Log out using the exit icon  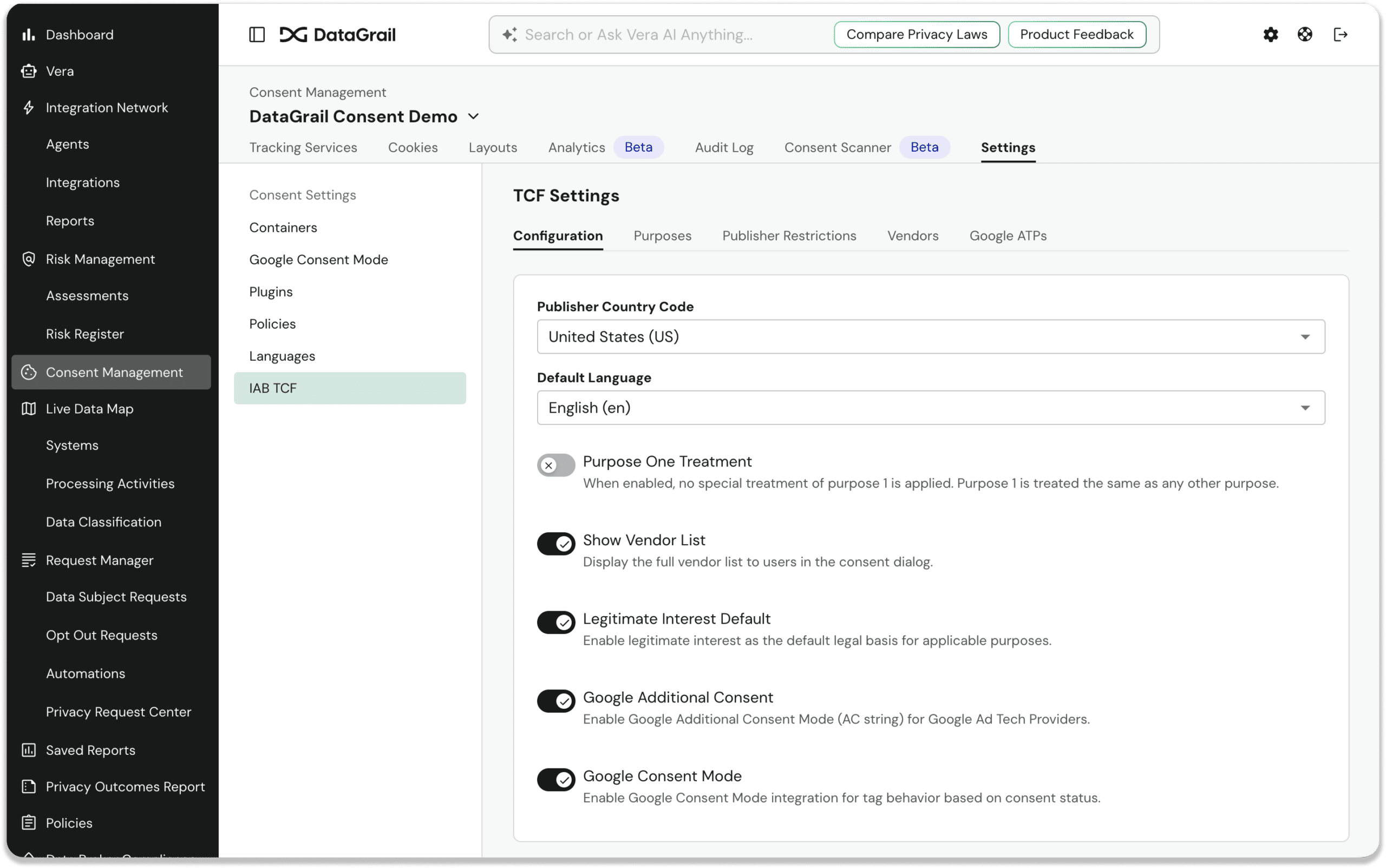pyautogui.click(x=1340, y=35)
